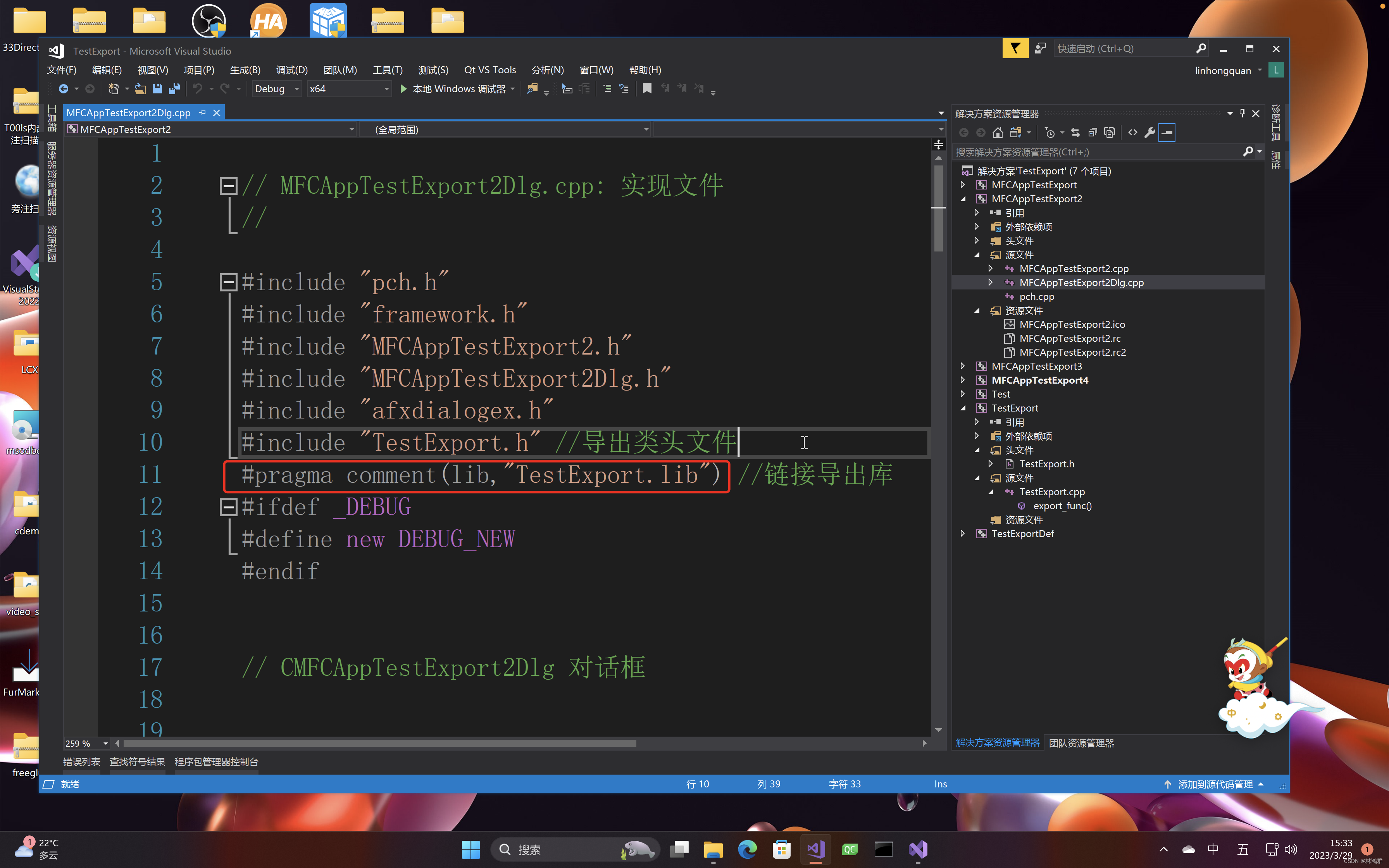
Task: Toggle a bookmark with the bookmark icon
Action: pyautogui.click(x=647, y=88)
